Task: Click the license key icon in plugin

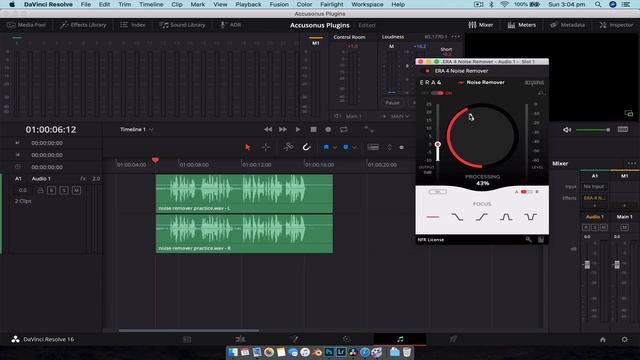Action: (x=529, y=240)
